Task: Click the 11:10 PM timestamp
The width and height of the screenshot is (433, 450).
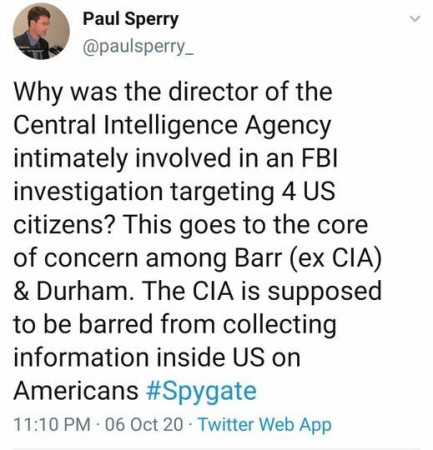Action: [52, 425]
